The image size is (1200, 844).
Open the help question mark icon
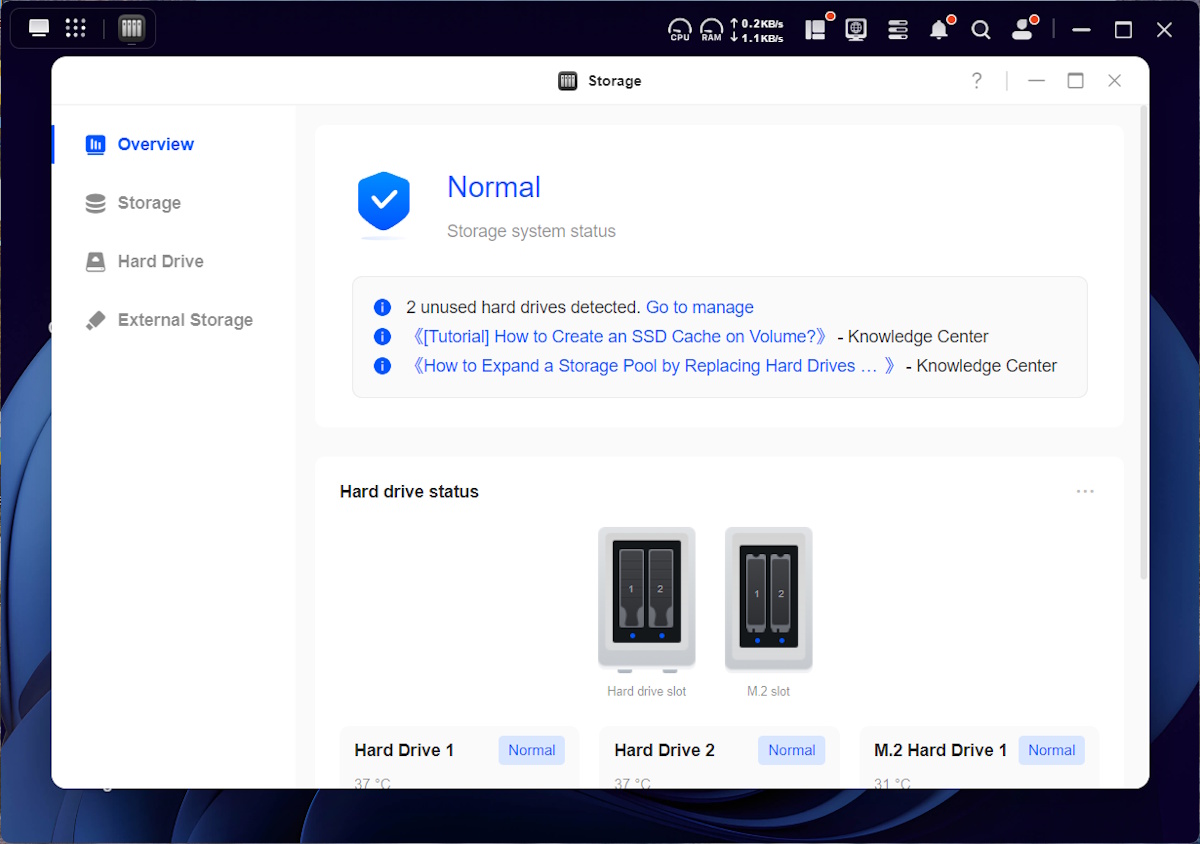[977, 81]
